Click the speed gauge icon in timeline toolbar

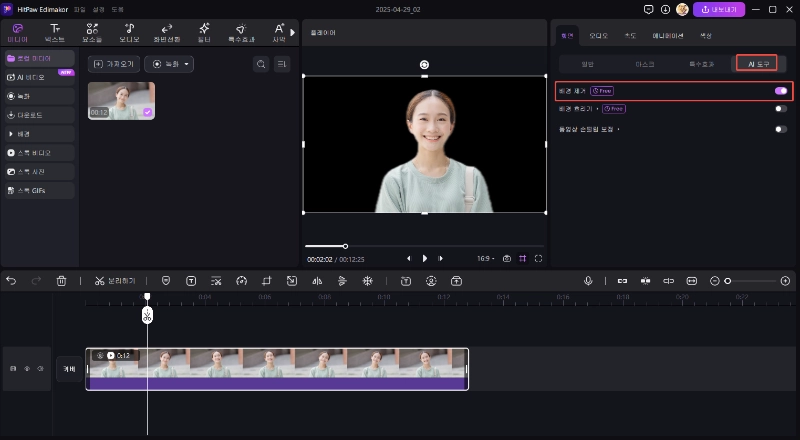click(x=241, y=281)
